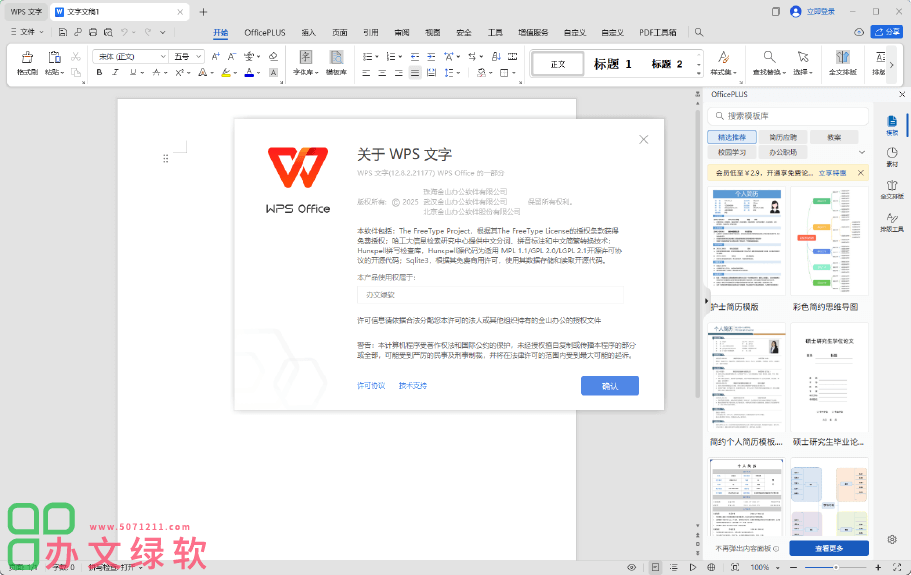Viewport: 911px width, 575px height.
Task: Toggle full screen in status bar corner
Action: point(897,567)
